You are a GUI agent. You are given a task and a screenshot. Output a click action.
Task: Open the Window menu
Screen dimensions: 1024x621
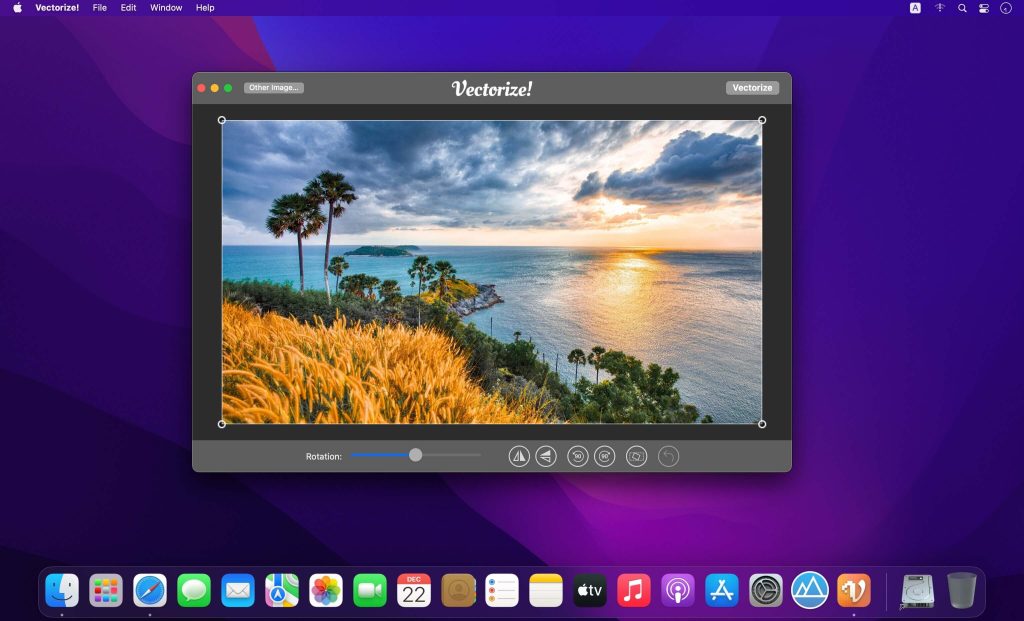(166, 8)
